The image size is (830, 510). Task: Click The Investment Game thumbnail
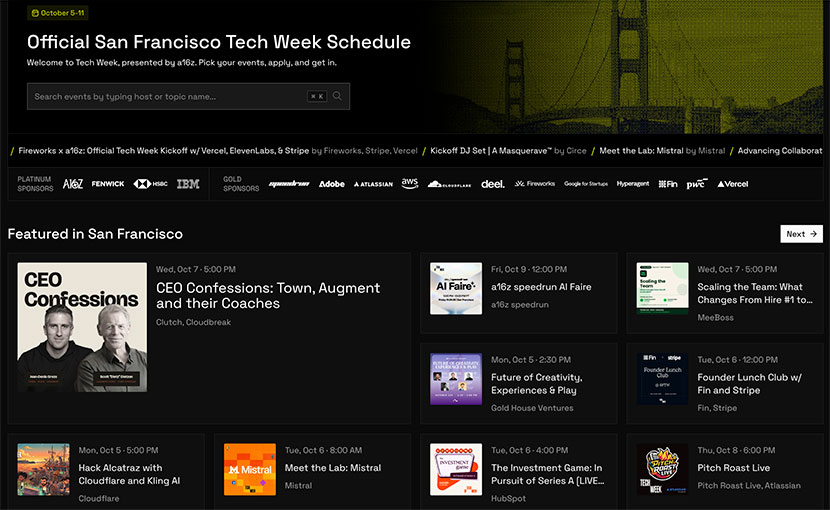pyautogui.click(x=456, y=470)
